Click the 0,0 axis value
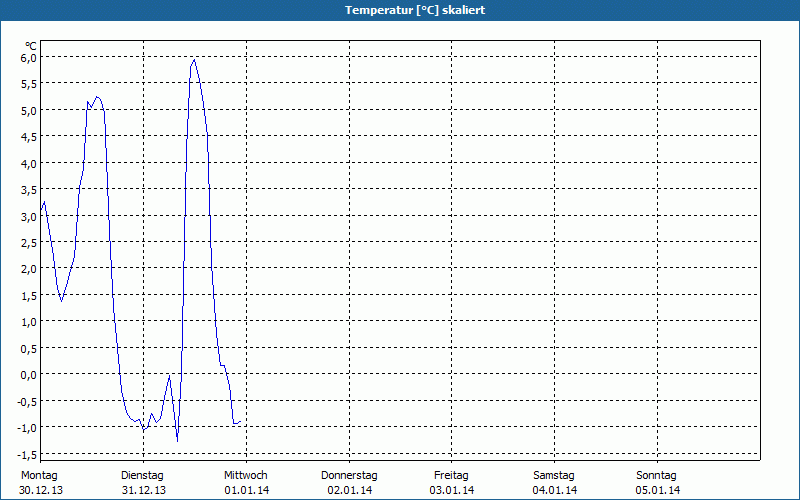Screen dimensions: 800x500 click(x=29, y=375)
